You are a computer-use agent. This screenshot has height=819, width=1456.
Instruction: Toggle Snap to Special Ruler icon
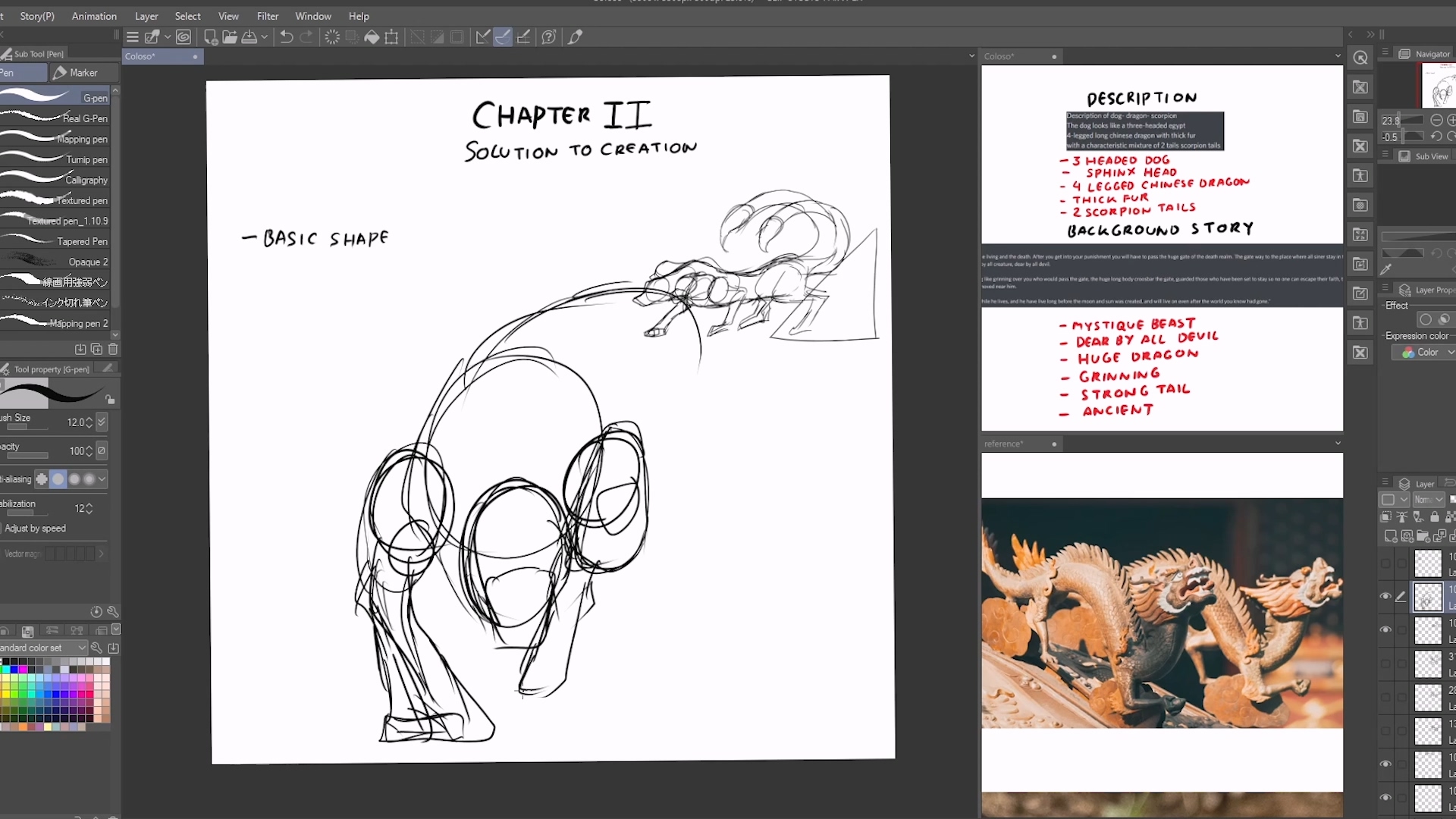click(x=503, y=36)
